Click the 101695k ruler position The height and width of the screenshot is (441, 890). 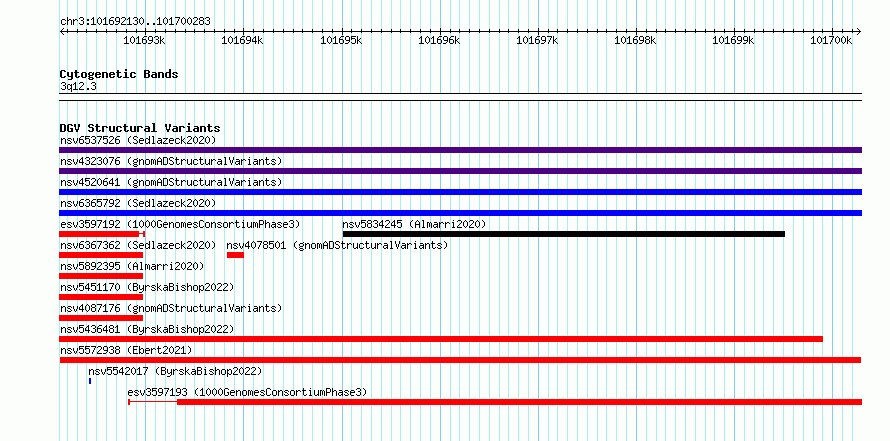pyautogui.click(x=341, y=40)
